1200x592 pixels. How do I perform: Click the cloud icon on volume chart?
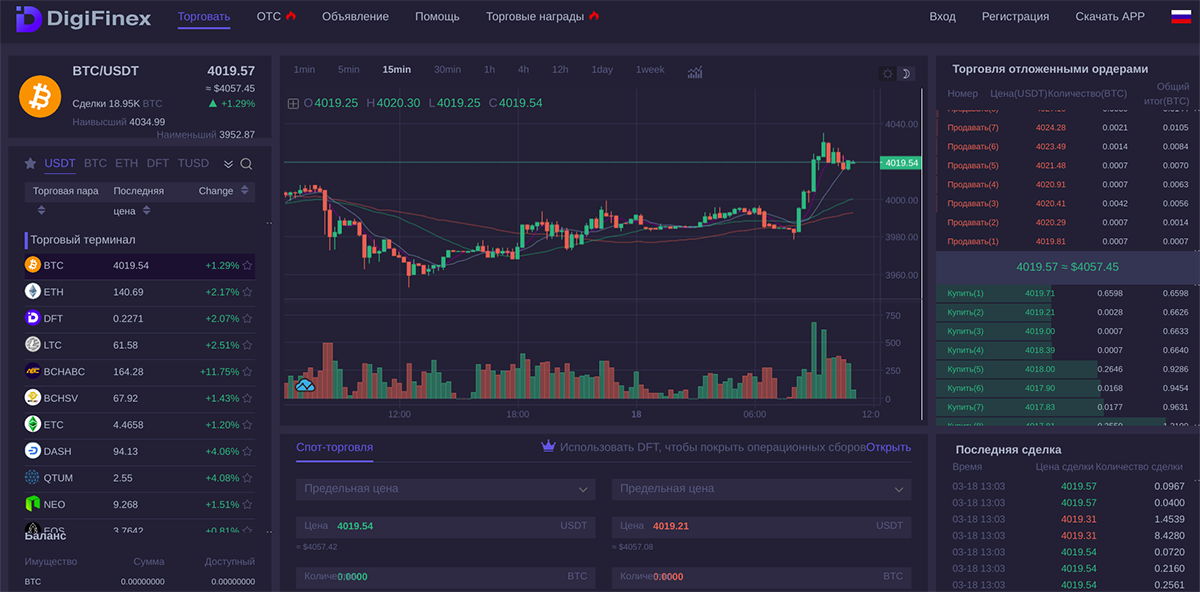[305, 385]
